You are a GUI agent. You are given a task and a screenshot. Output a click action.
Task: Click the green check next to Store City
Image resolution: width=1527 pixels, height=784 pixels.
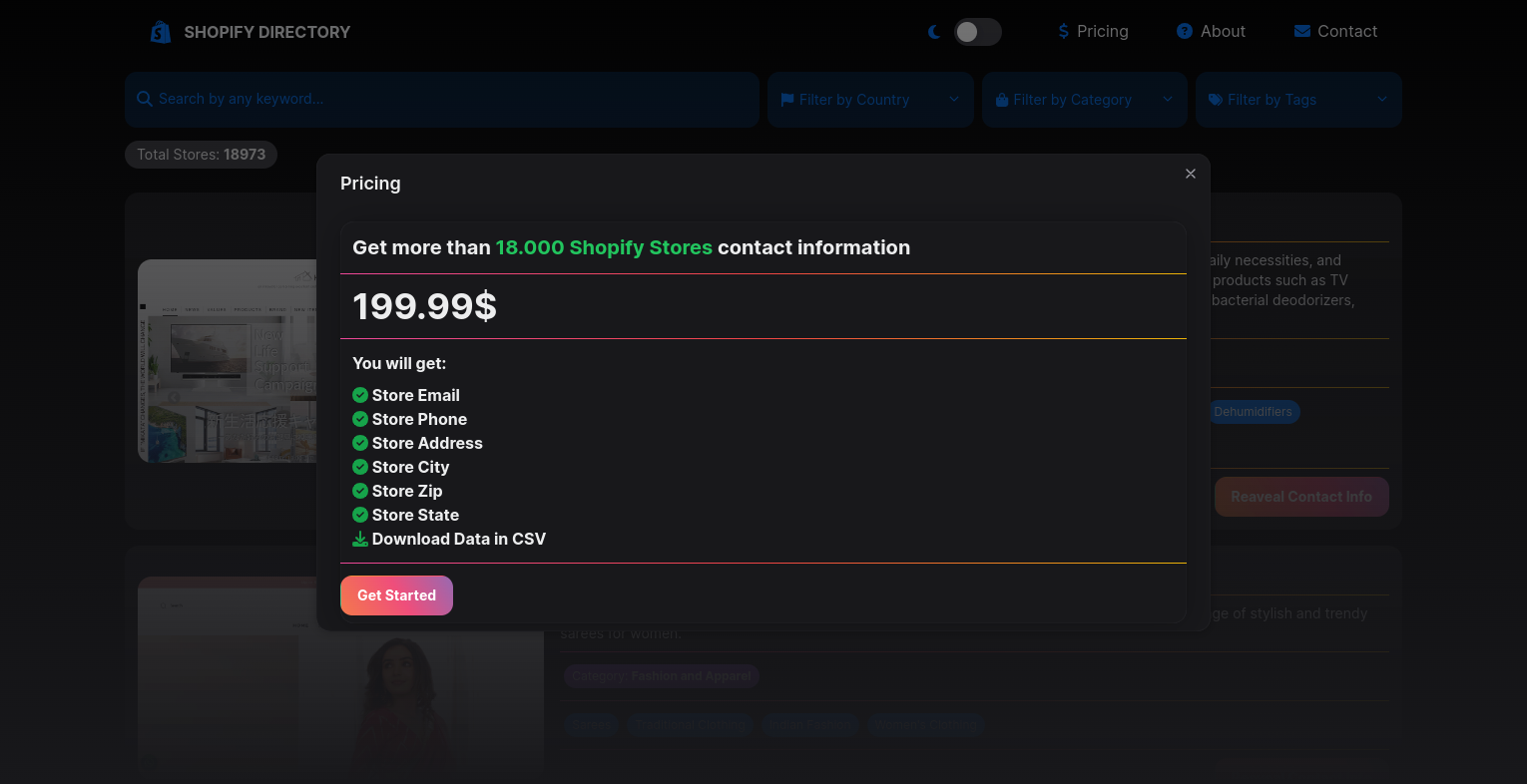(360, 467)
